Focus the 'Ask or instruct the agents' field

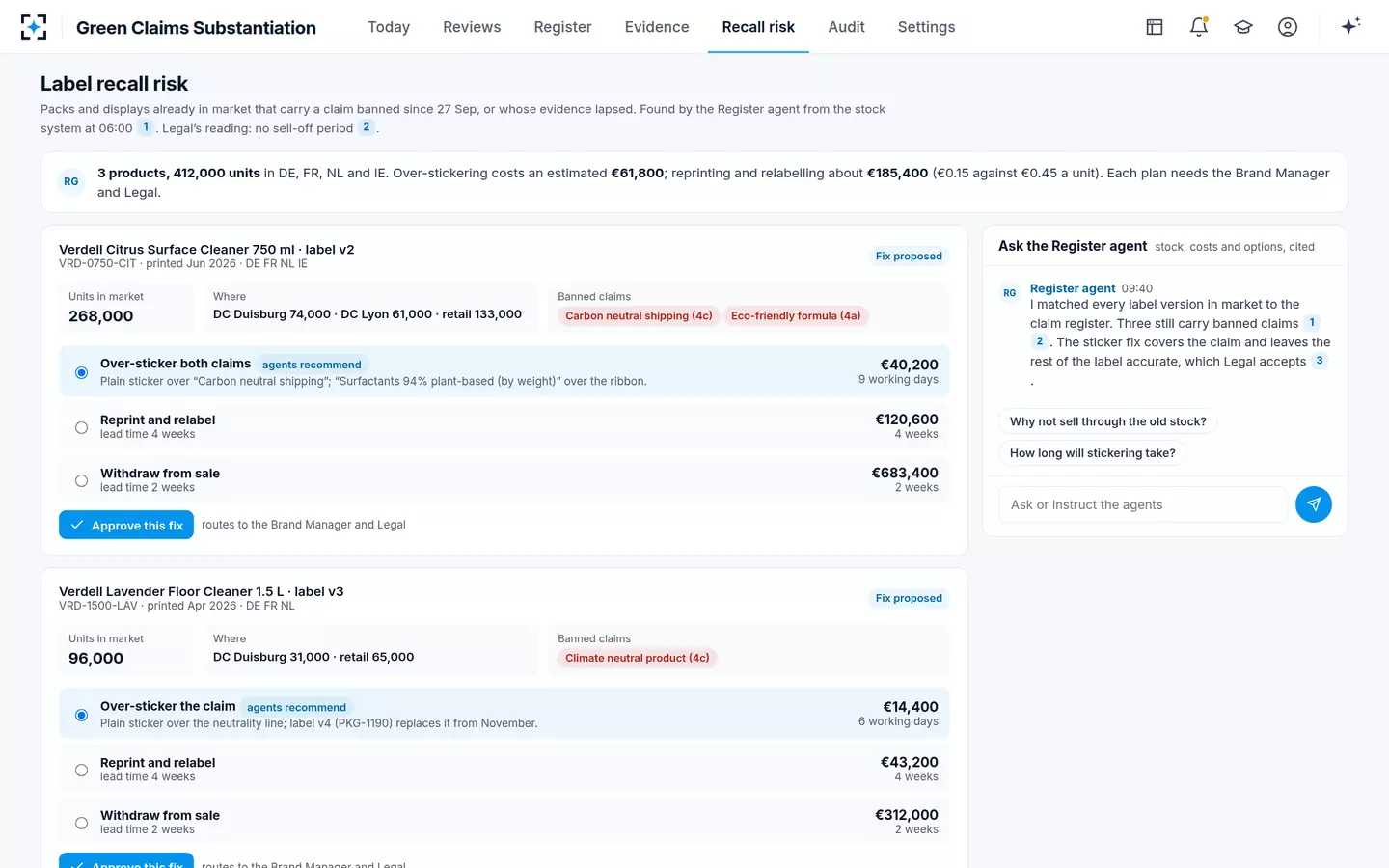coord(1143,504)
